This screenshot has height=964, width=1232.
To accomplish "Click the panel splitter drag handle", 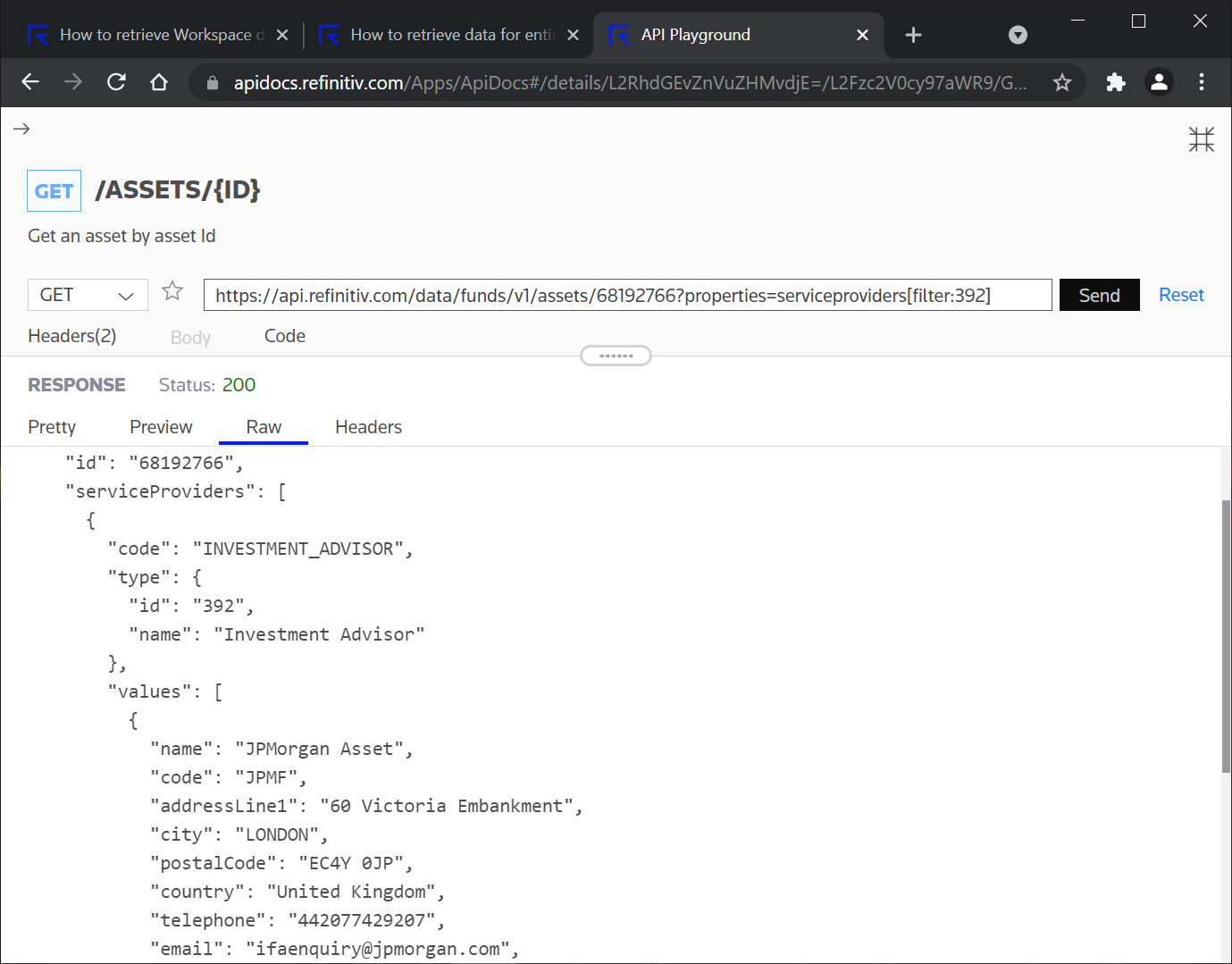I will [616, 356].
